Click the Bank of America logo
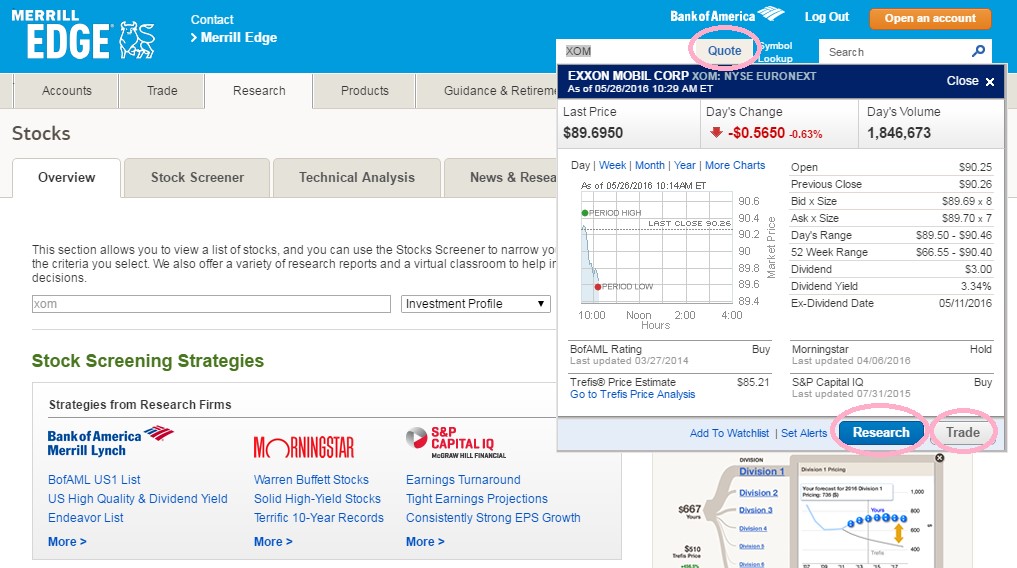1017x568 pixels. 727,15
